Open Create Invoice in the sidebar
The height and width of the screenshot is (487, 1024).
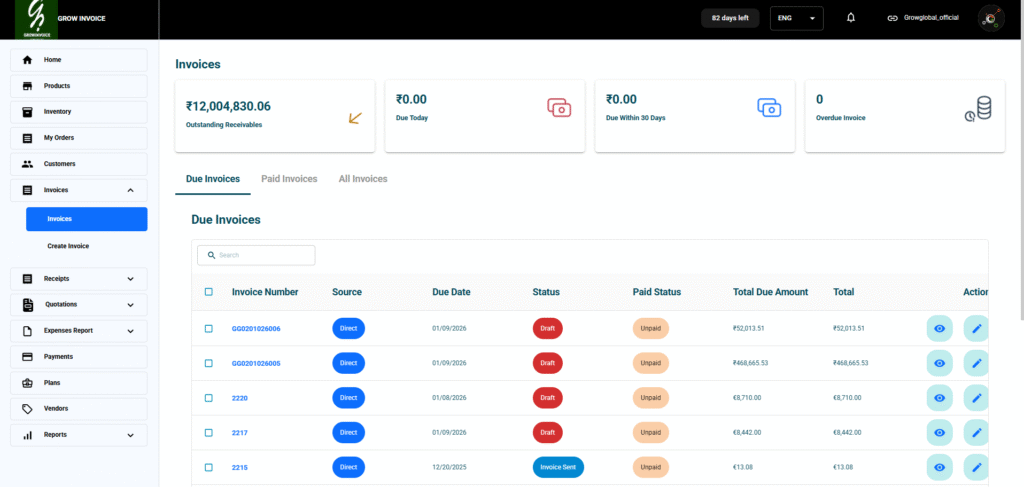click(68, 246)
